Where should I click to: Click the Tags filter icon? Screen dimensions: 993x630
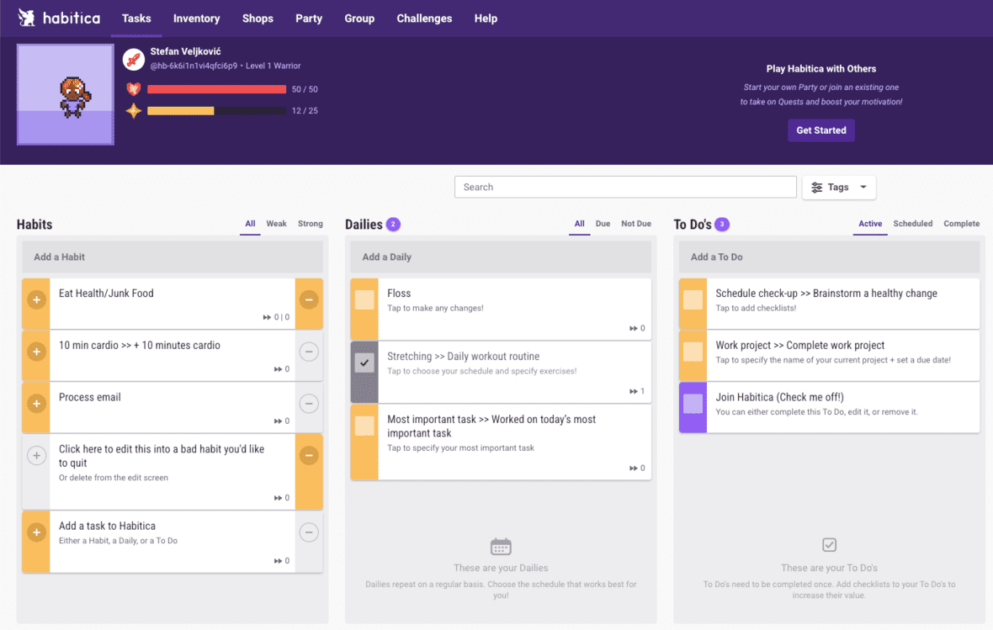click(x=815, y=187)
